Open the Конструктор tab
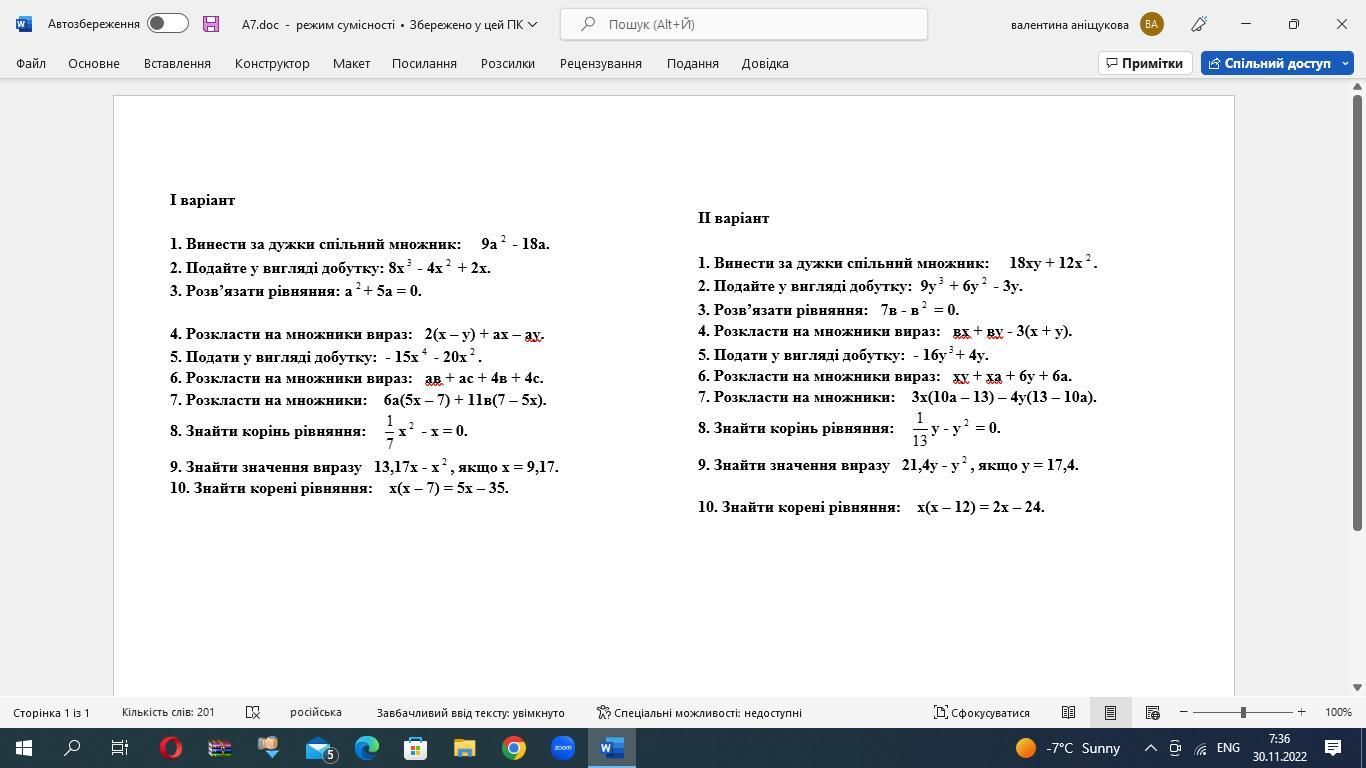 [272, 63]
